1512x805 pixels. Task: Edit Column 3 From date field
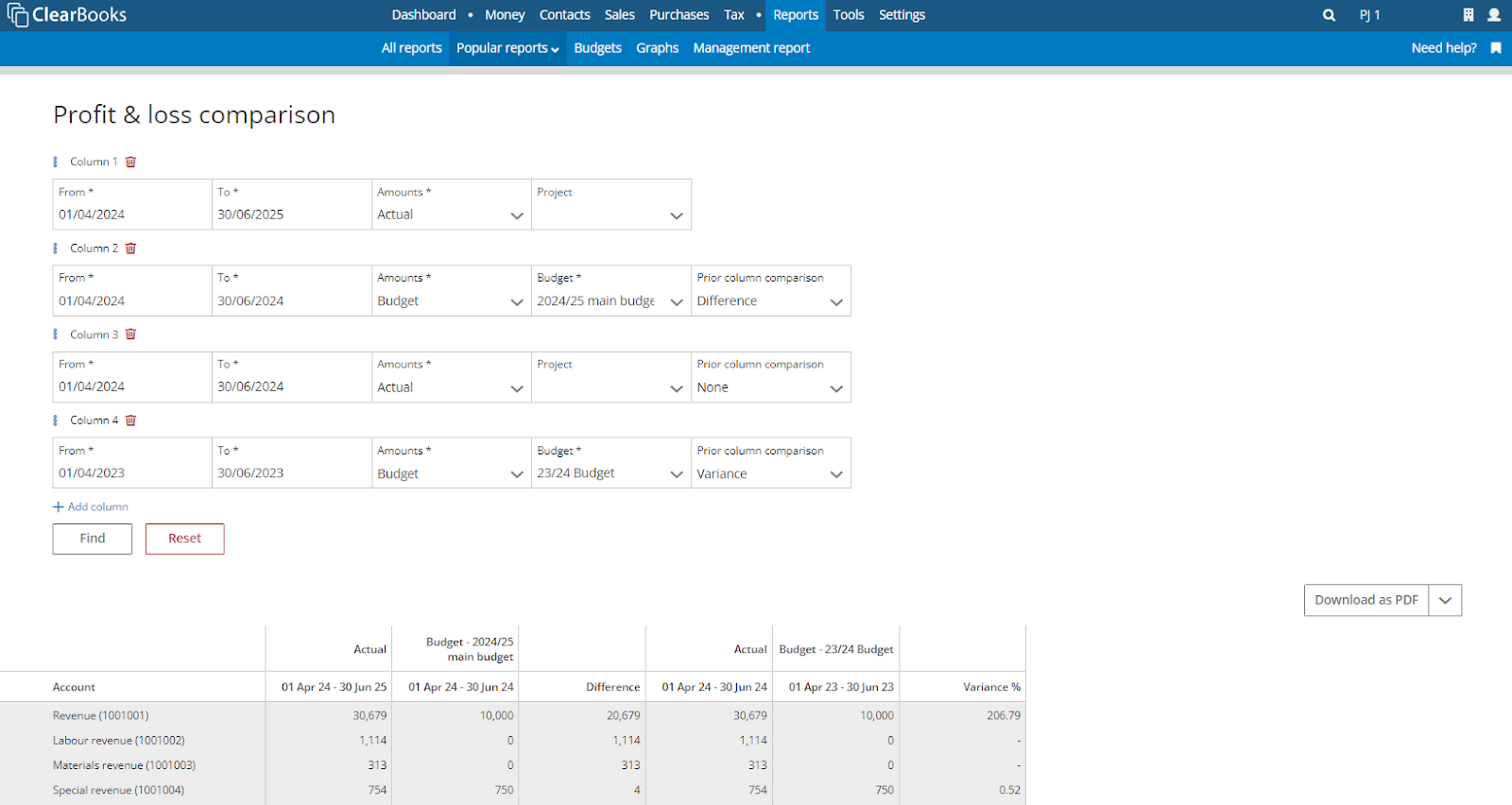pyautogui.click(x=132, y=377)
